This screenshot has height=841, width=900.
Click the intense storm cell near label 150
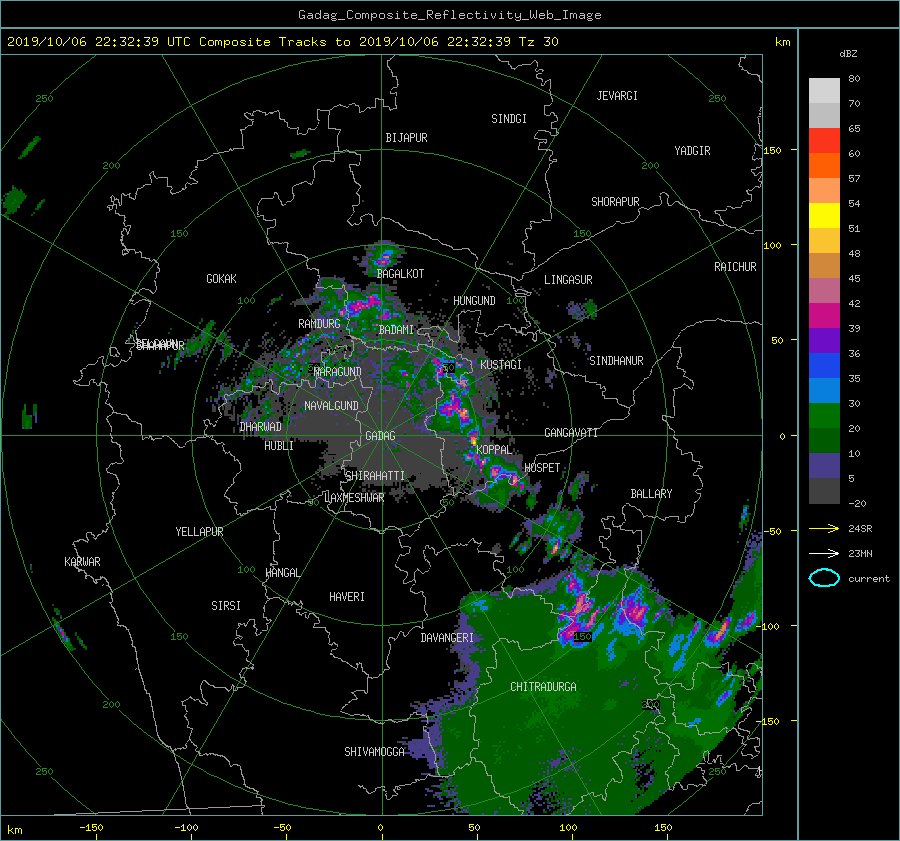coord(580,613)
